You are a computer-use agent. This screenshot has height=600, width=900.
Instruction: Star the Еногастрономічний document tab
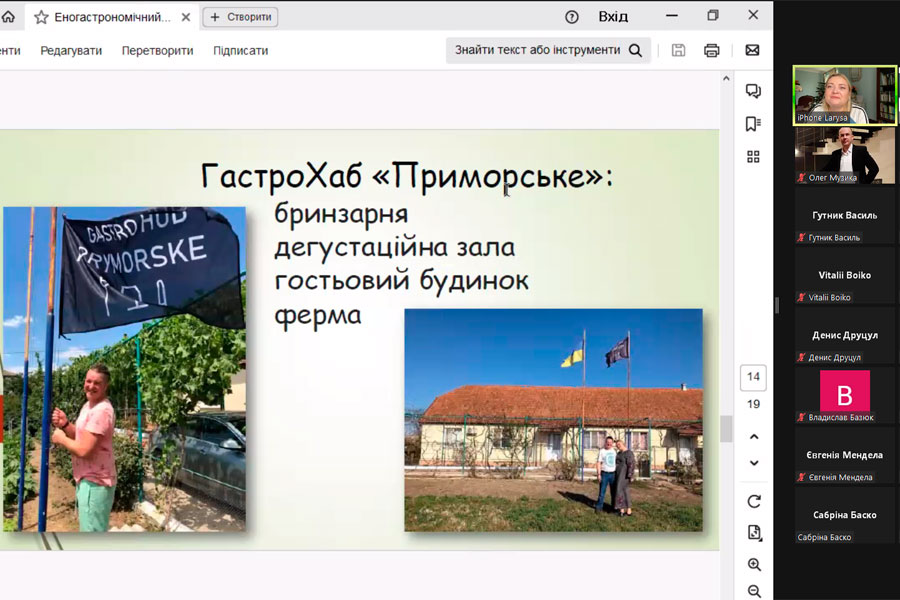(x=41, y=17)
